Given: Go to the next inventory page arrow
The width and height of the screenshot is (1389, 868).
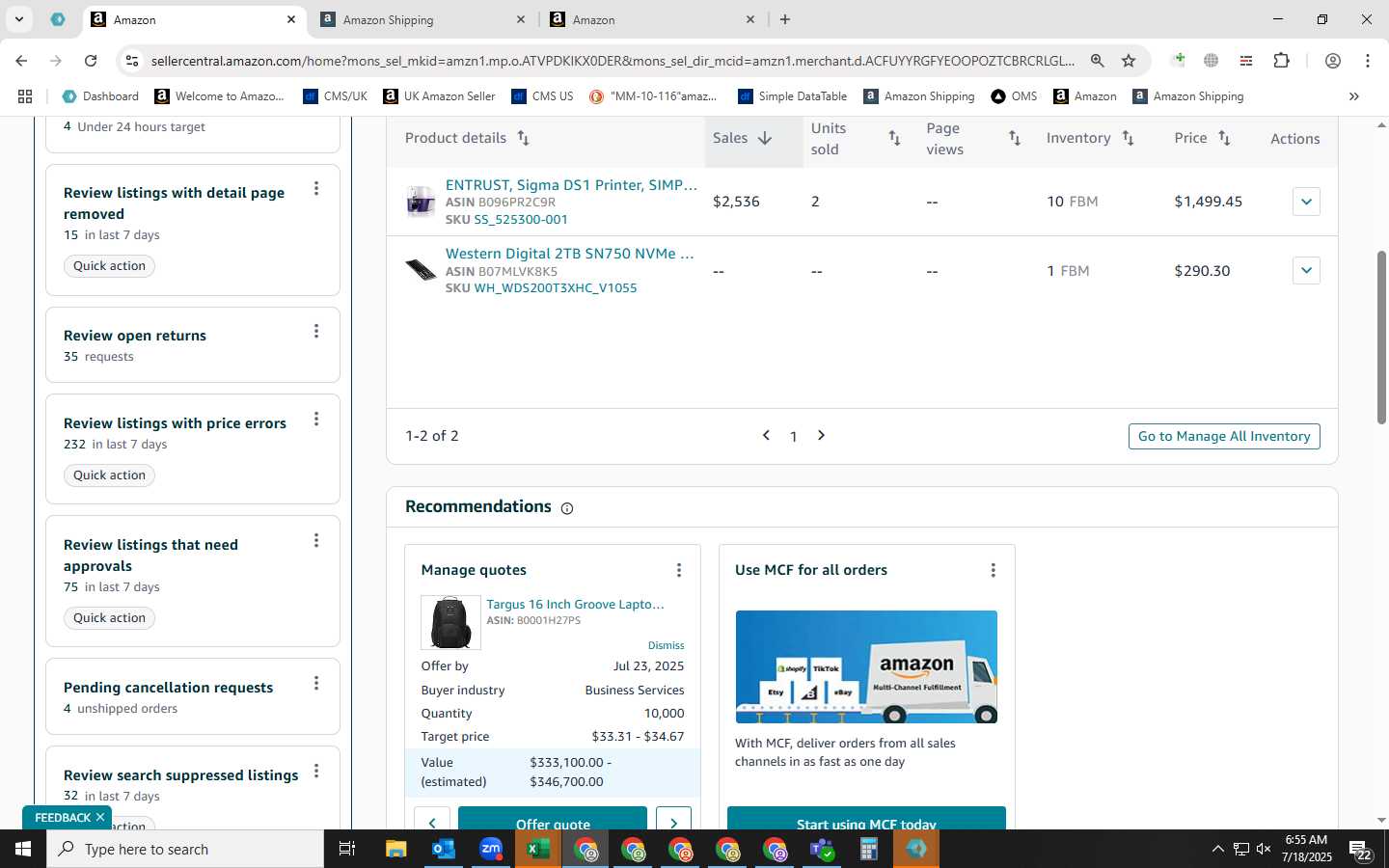Looking at the screenshot, I should point(821,436).
